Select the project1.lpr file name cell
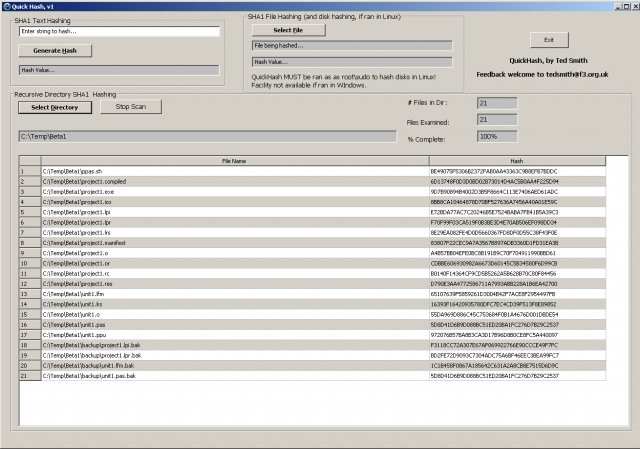The image size is (640, 449). coord(235,222)
